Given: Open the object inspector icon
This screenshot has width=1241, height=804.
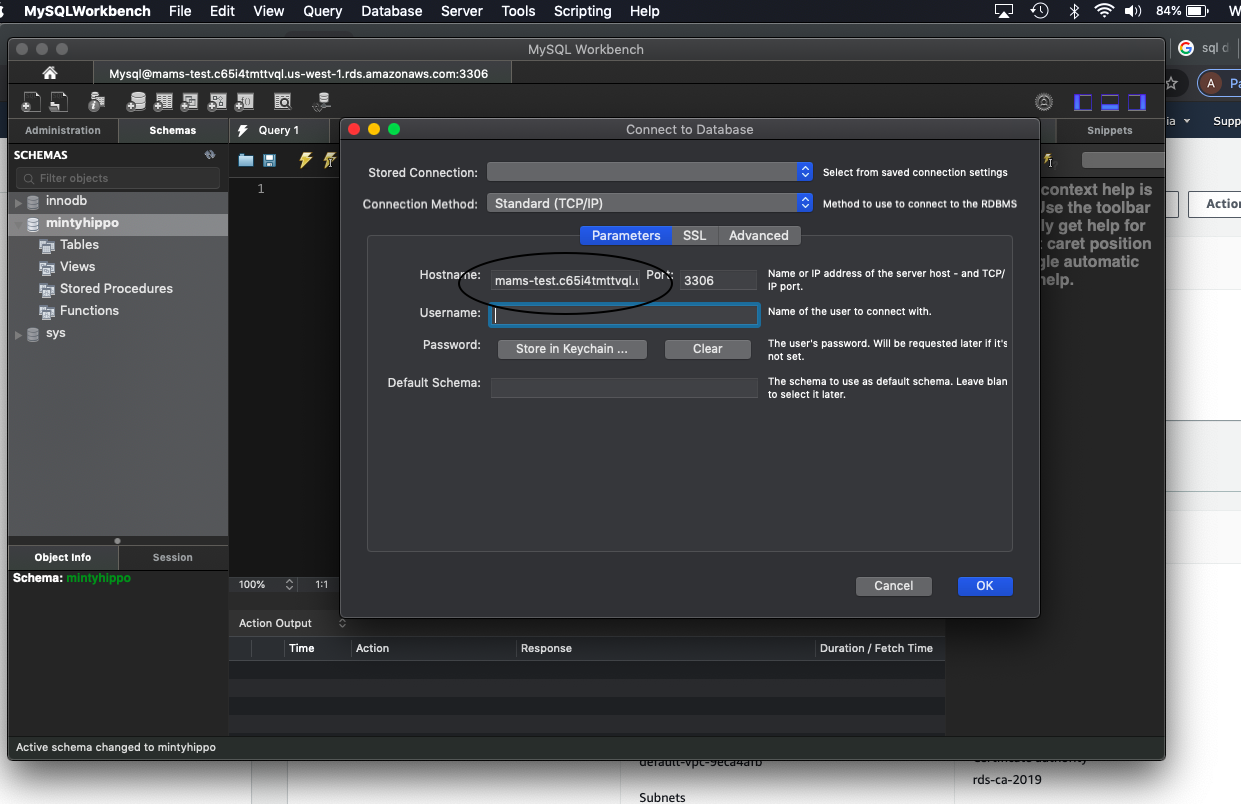Looking at the screenshot, I should [x=96, y=101].
